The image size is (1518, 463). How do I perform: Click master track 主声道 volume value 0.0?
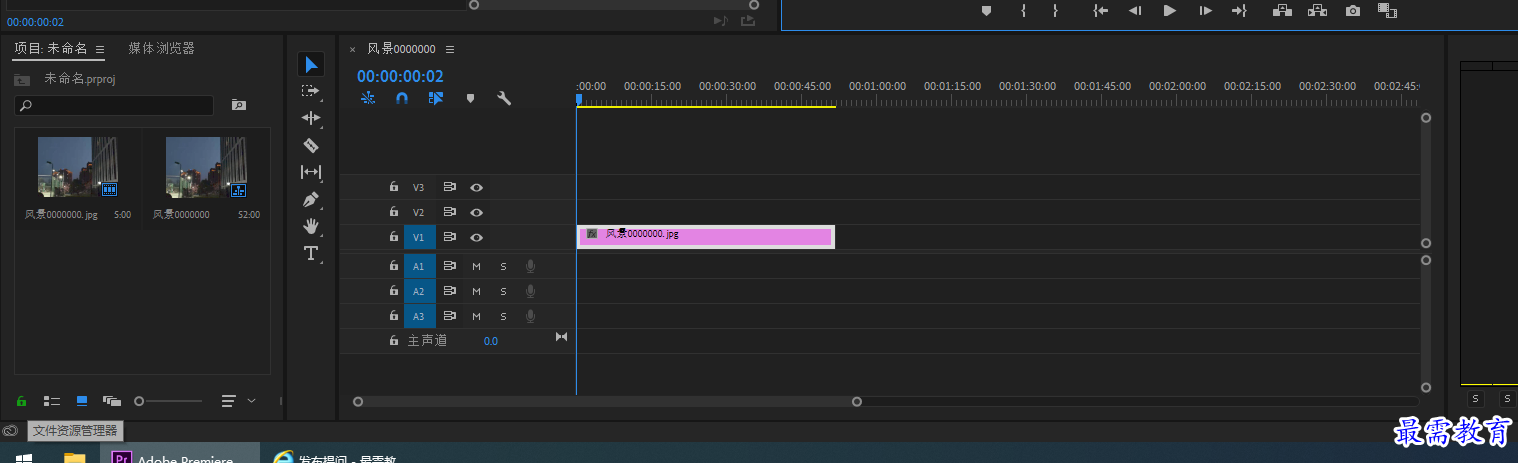[490, 341]
